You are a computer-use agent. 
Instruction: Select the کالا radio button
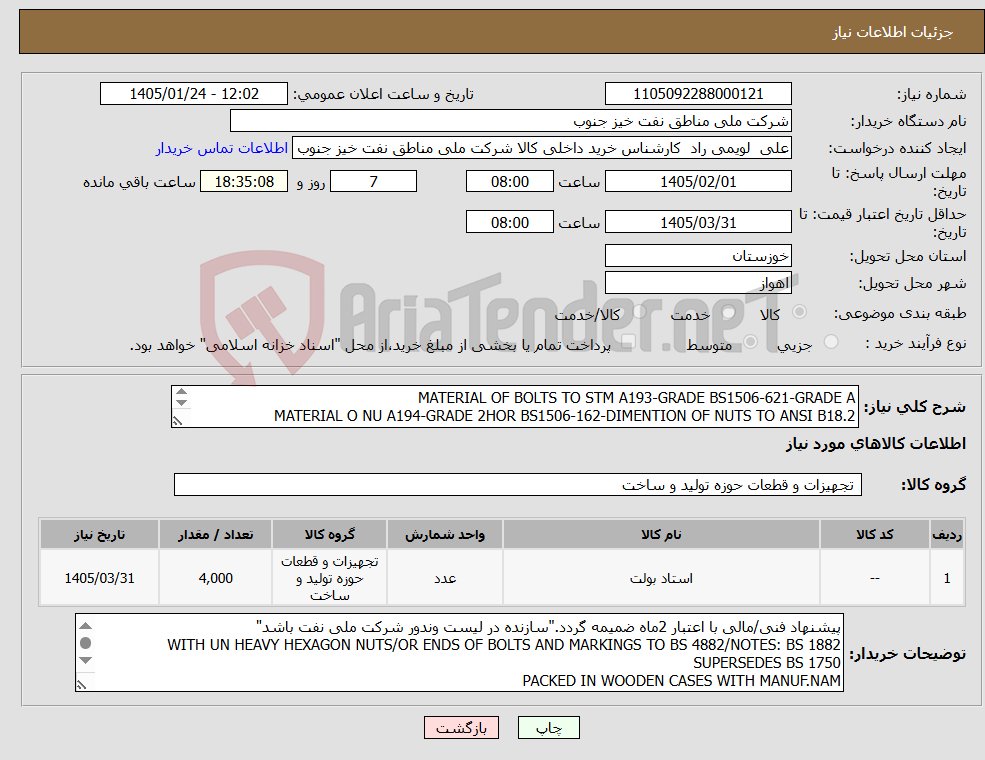pos(800,312)
